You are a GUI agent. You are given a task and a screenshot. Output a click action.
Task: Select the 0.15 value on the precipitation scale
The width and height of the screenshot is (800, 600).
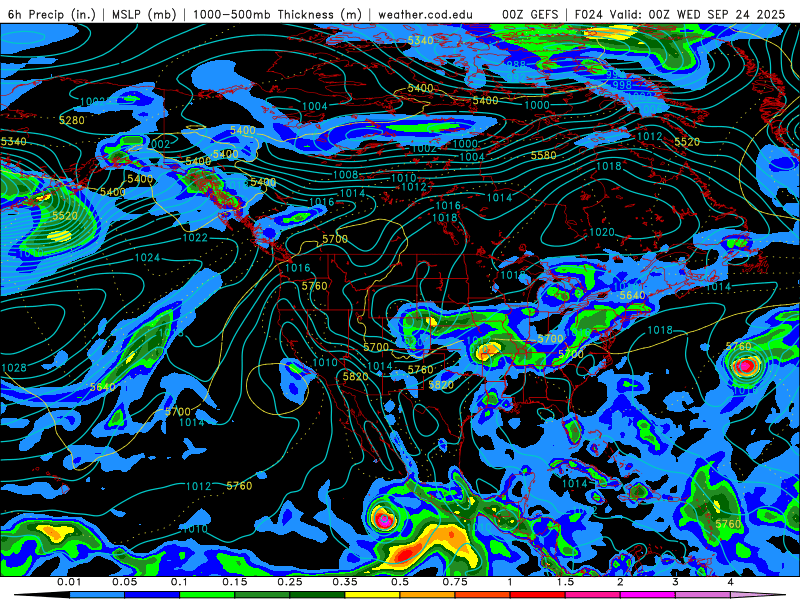click(235, 582)
